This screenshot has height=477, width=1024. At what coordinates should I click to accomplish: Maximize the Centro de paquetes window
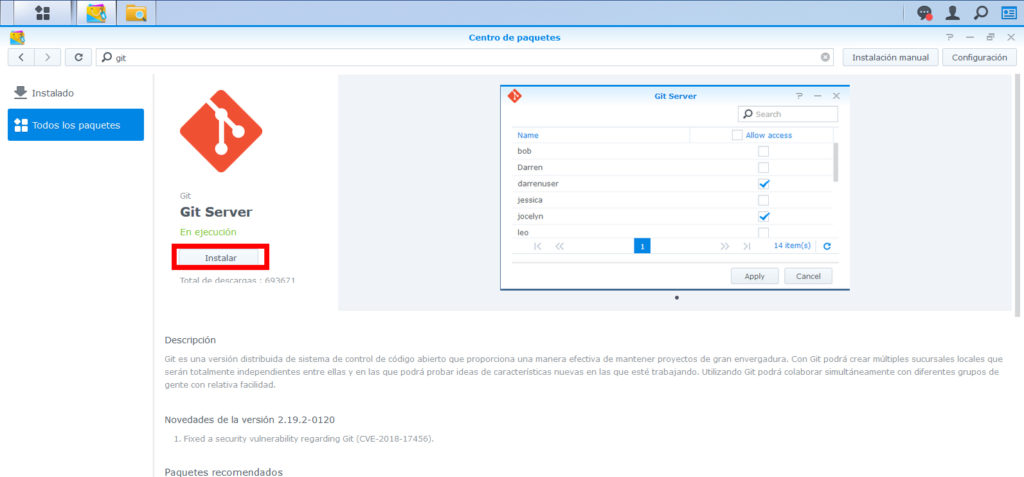tap(991, 37)
